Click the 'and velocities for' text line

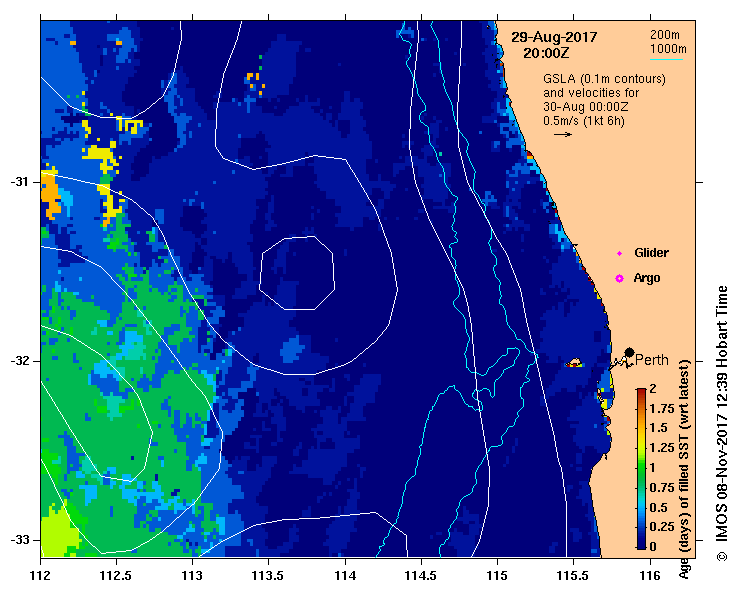pyautogui.click(x=591, y=93)
